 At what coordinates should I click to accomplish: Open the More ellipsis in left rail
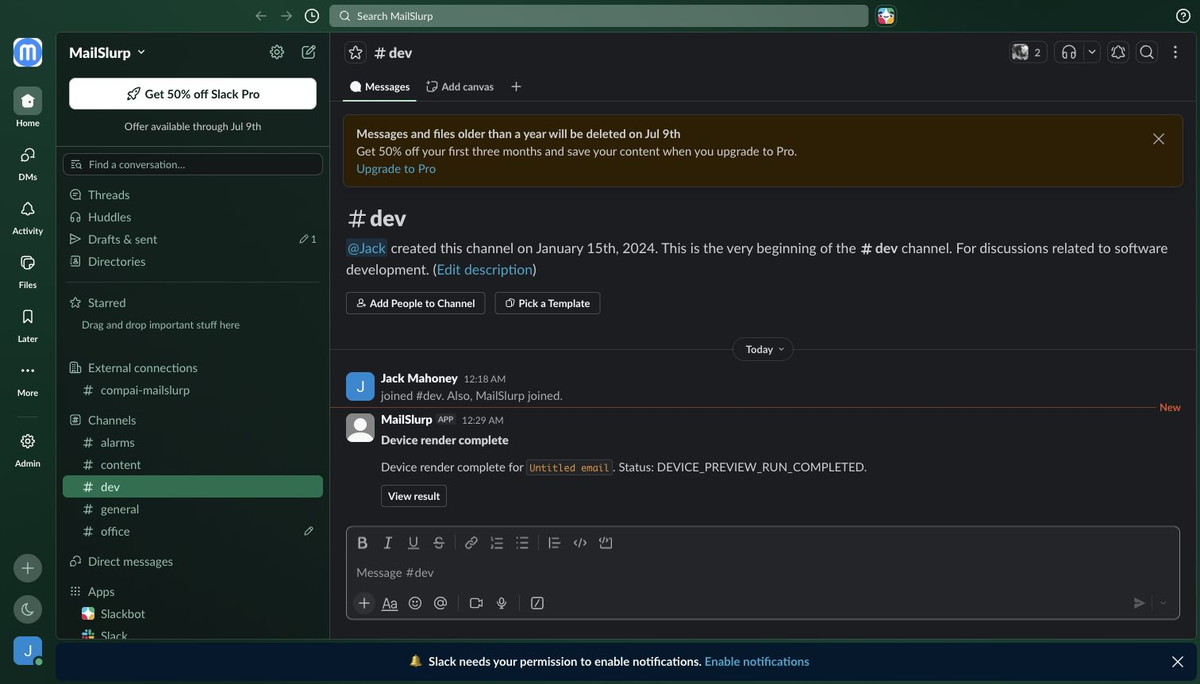(28, 378)
